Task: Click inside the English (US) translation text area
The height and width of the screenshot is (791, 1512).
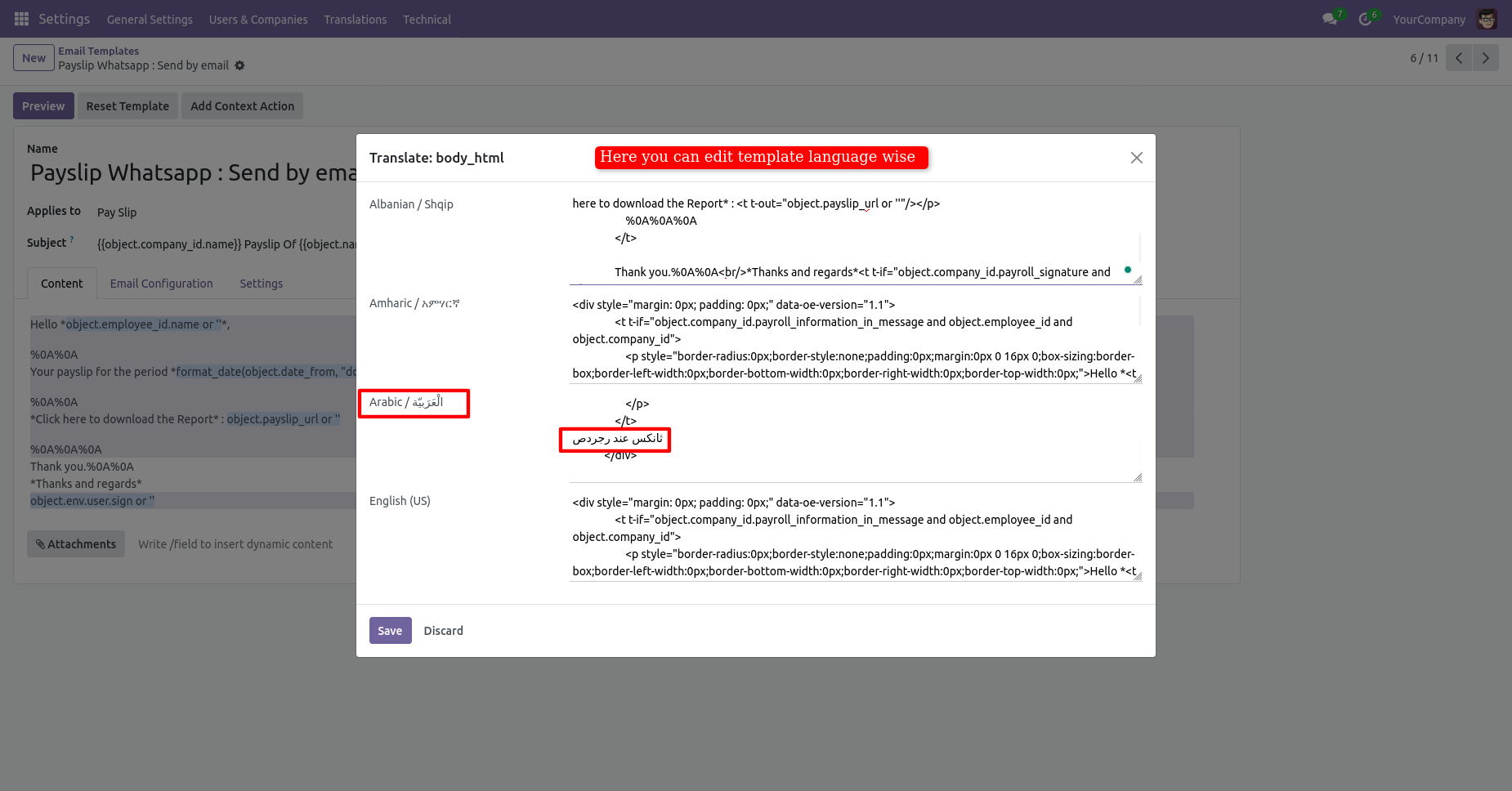Action: 855,535
